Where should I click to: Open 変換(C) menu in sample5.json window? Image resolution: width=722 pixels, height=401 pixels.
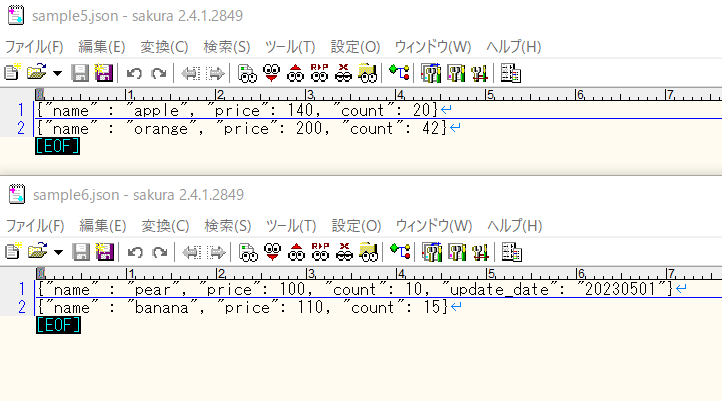164,46
